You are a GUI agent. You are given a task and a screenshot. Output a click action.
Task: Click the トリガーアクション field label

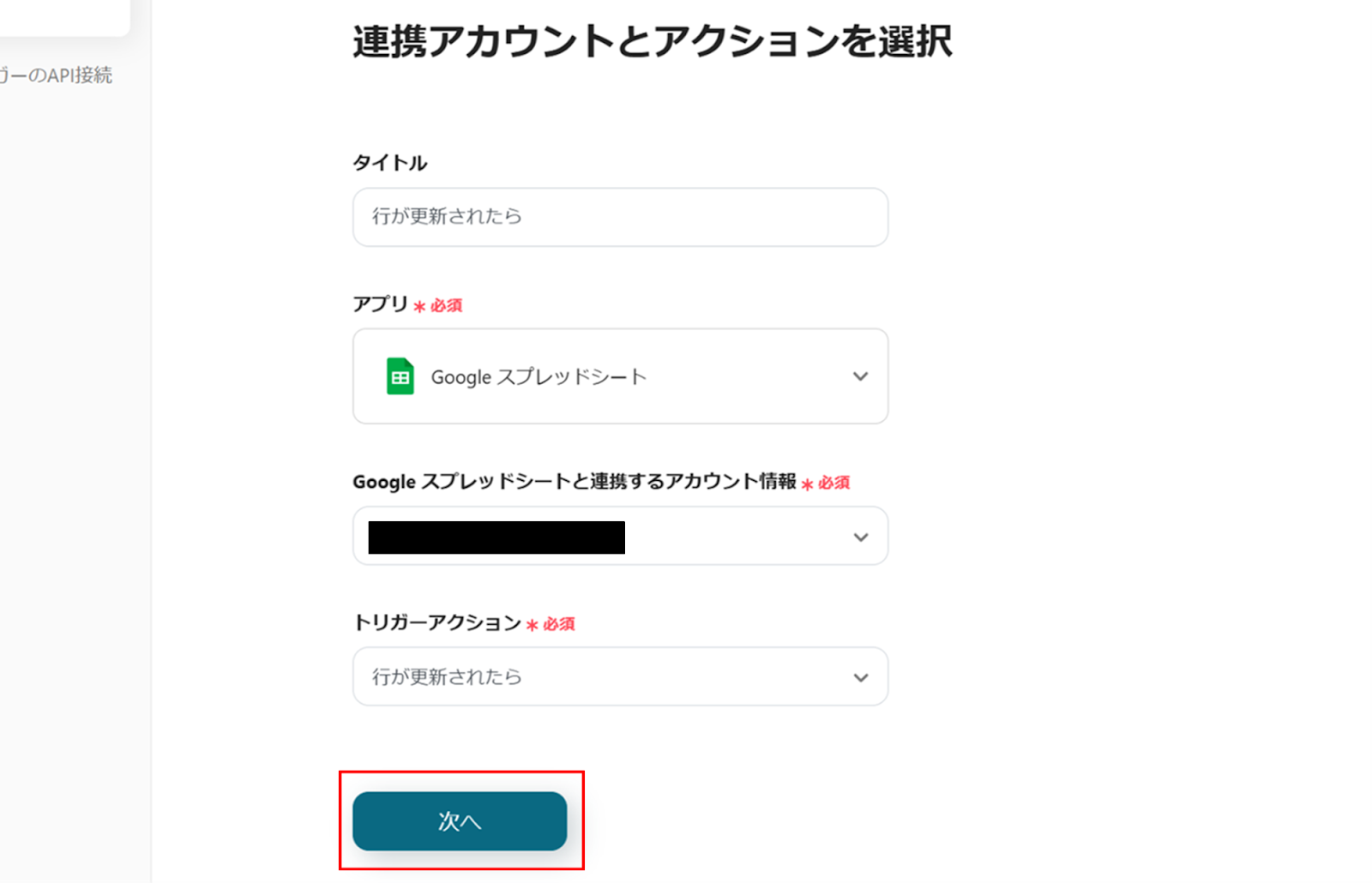coord(436,622)
